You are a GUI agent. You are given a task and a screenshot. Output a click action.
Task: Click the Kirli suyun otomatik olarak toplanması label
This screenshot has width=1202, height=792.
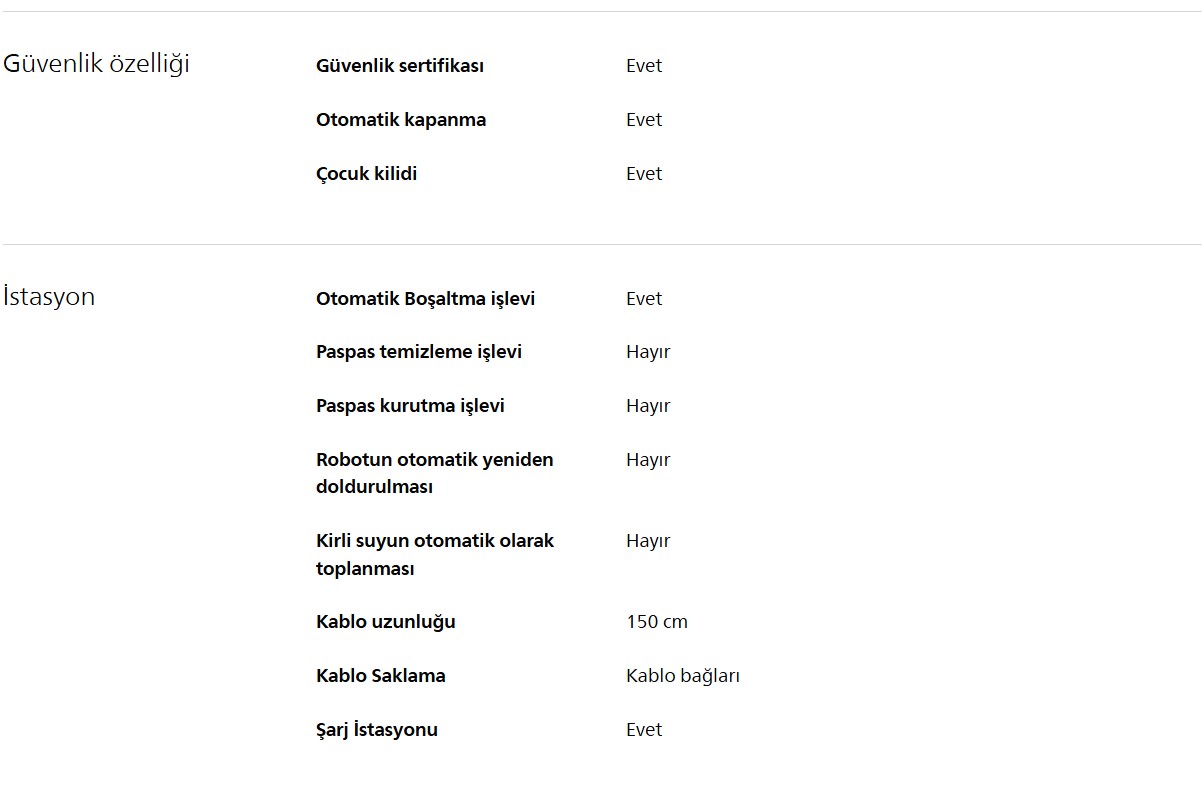pyautogui.click(x=434, y=554)
